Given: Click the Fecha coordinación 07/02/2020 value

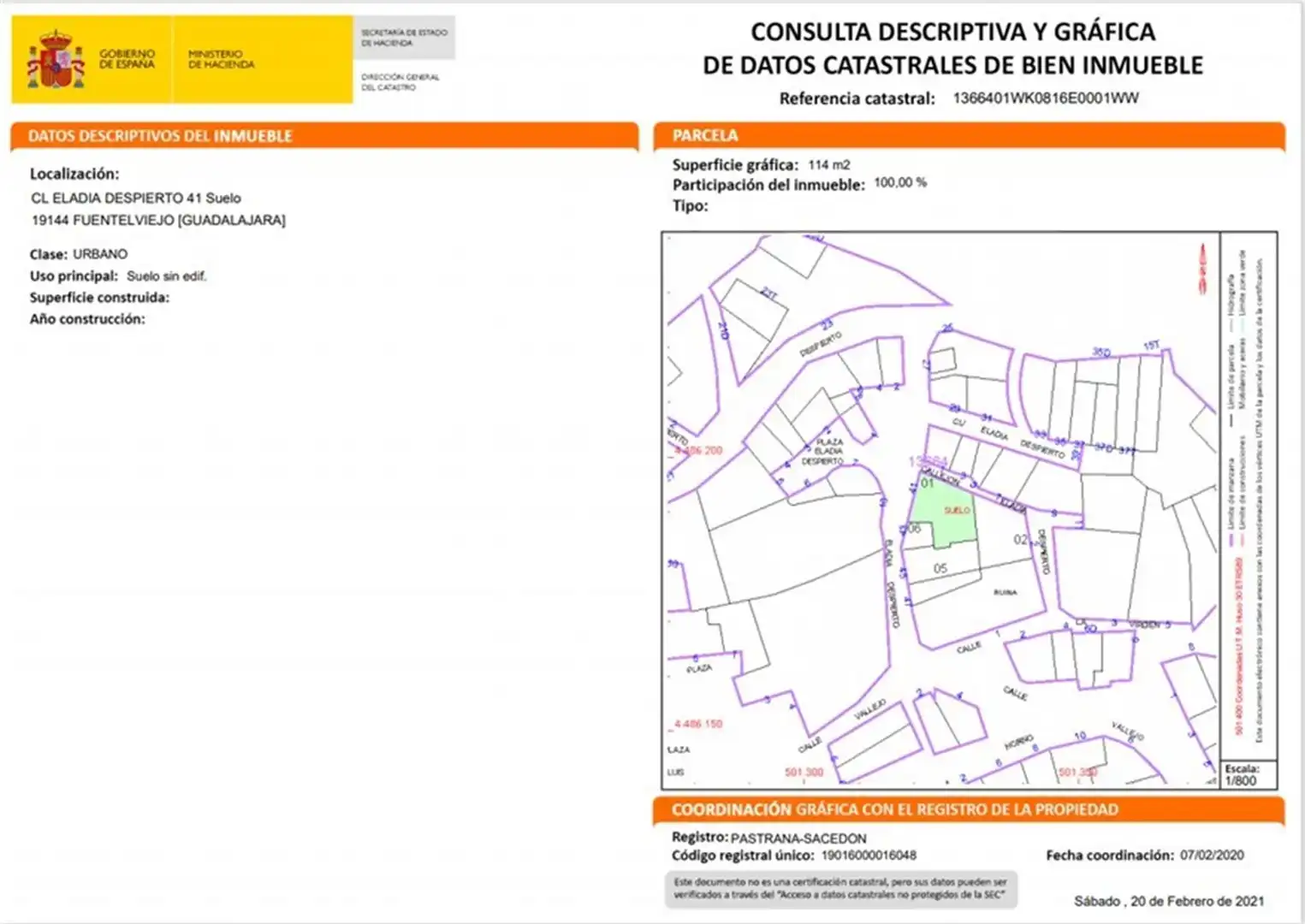Looking at the screenshot, I should point(1212,855).
